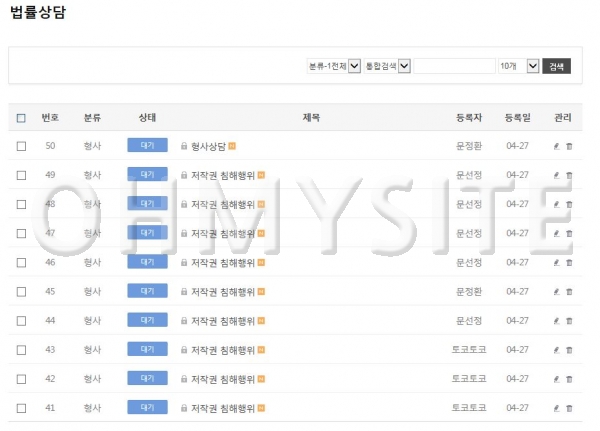Screen dimensions: 600x431
Task: Expand the 통합검색 search type dropdown
Action: [x=389, y=66]
